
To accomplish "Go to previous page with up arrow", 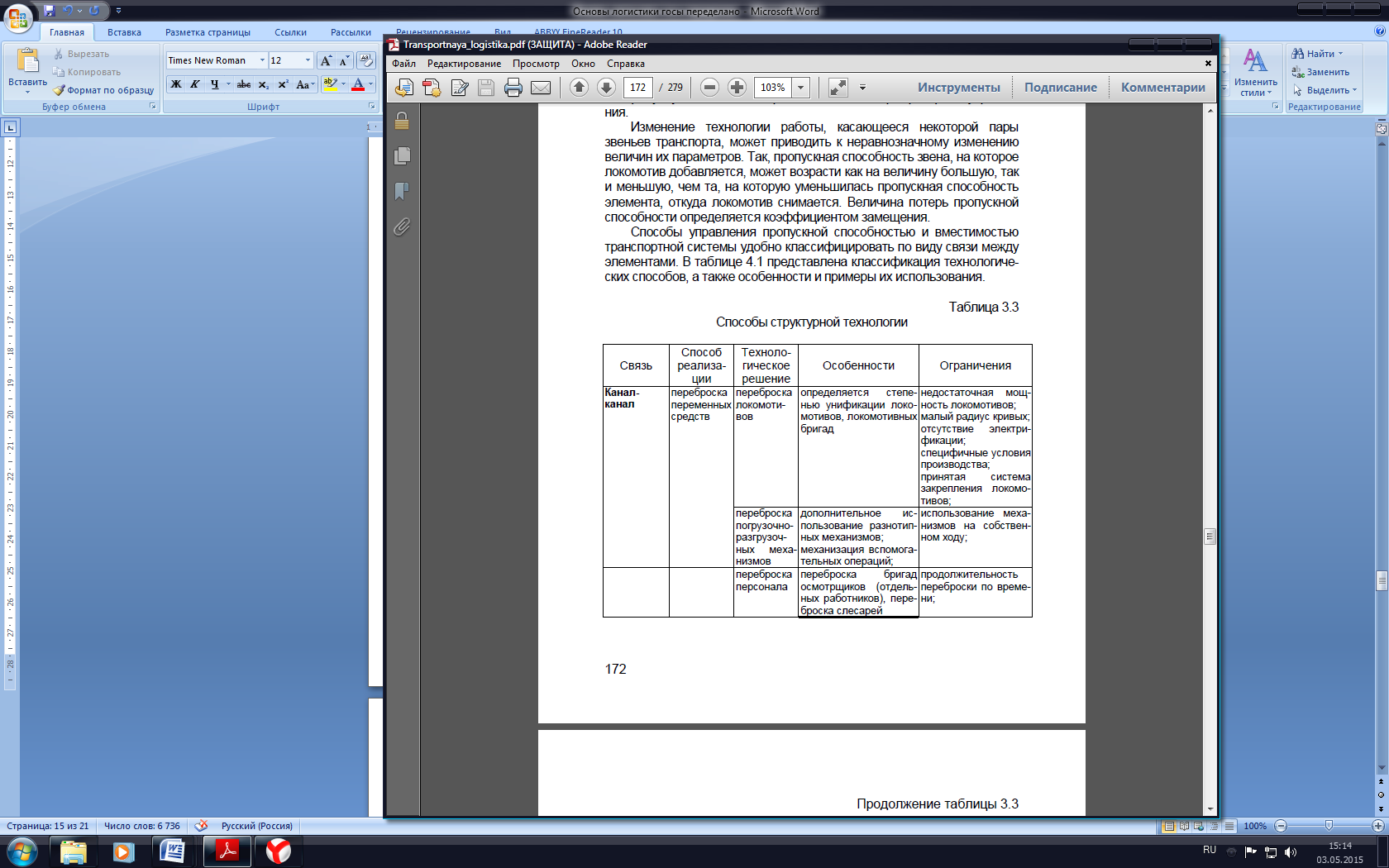I will click(x=579, y=87).
